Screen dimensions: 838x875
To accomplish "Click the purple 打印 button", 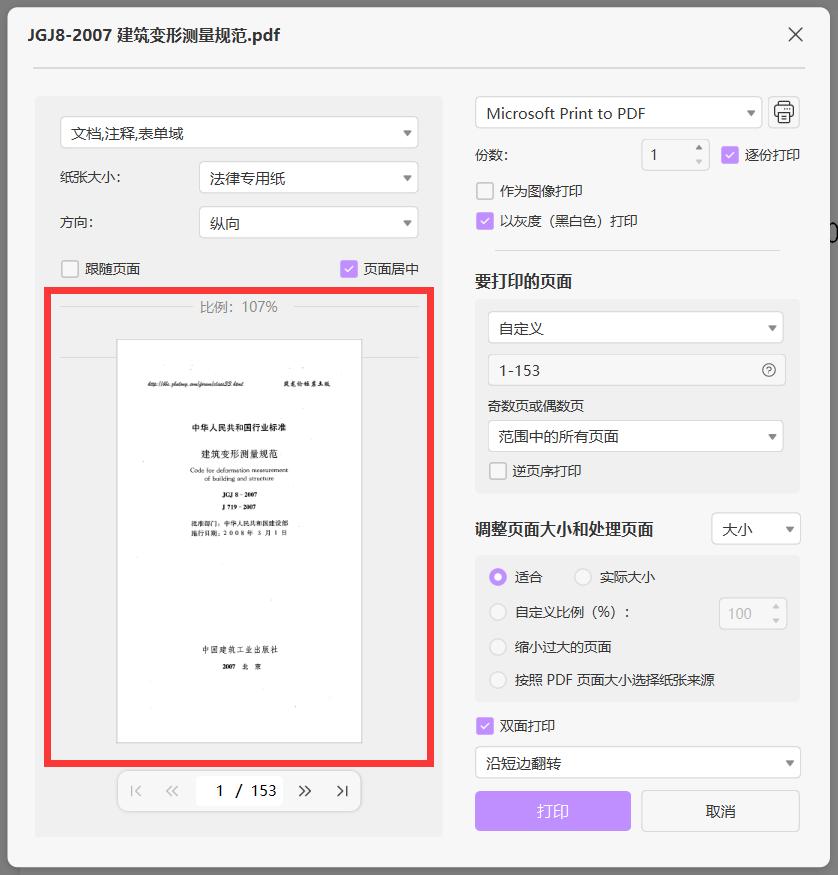I will [553, 811].
